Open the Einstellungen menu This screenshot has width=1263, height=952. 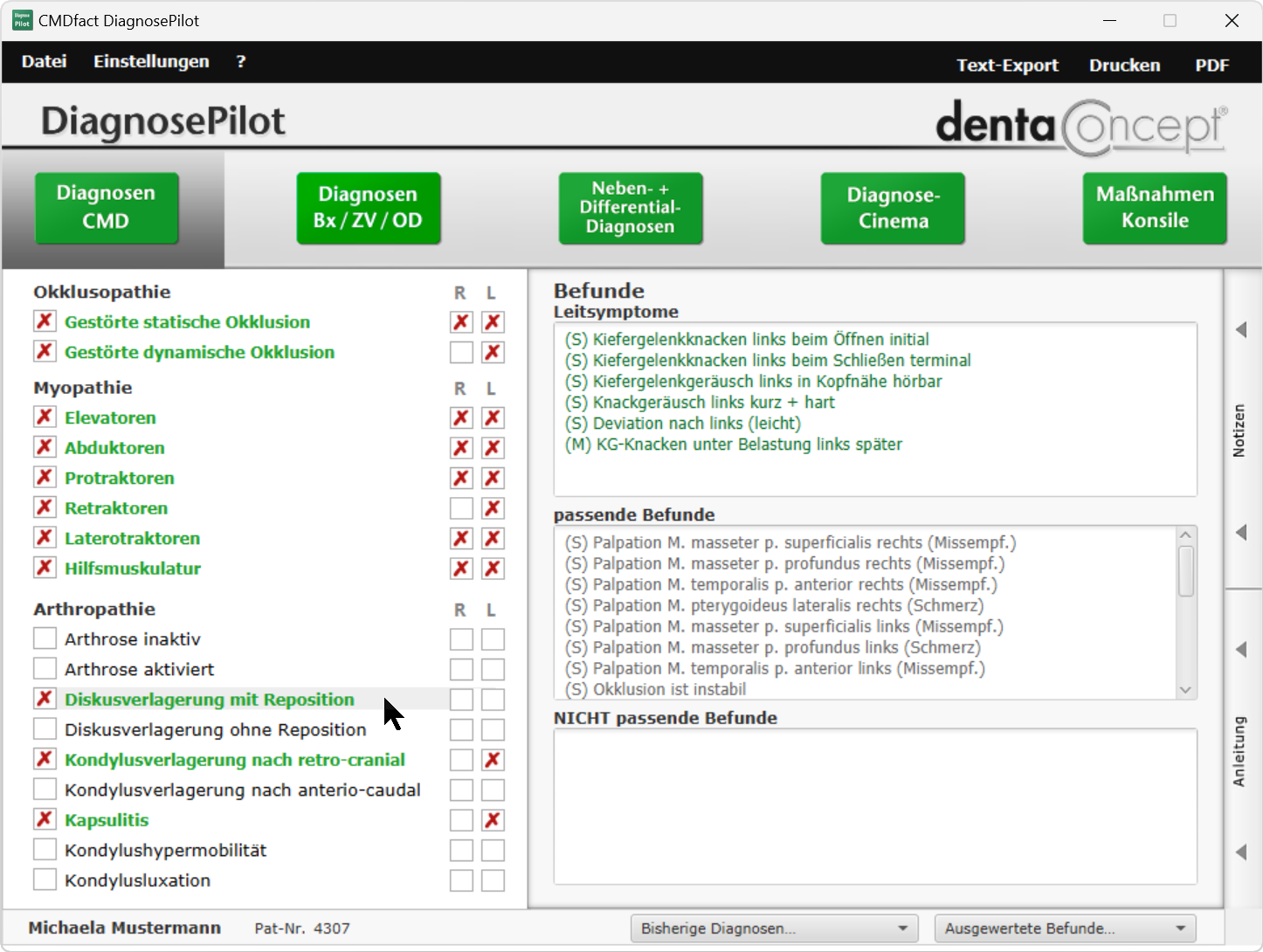151,62
